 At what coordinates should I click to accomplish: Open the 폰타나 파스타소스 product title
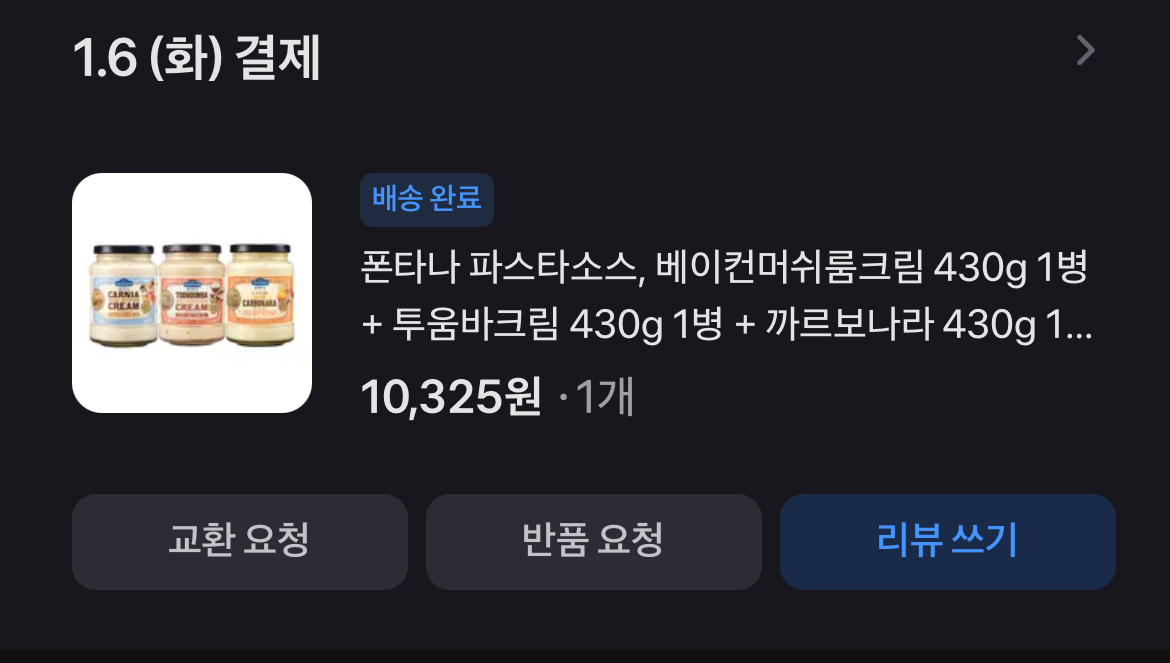pos(727,295)
